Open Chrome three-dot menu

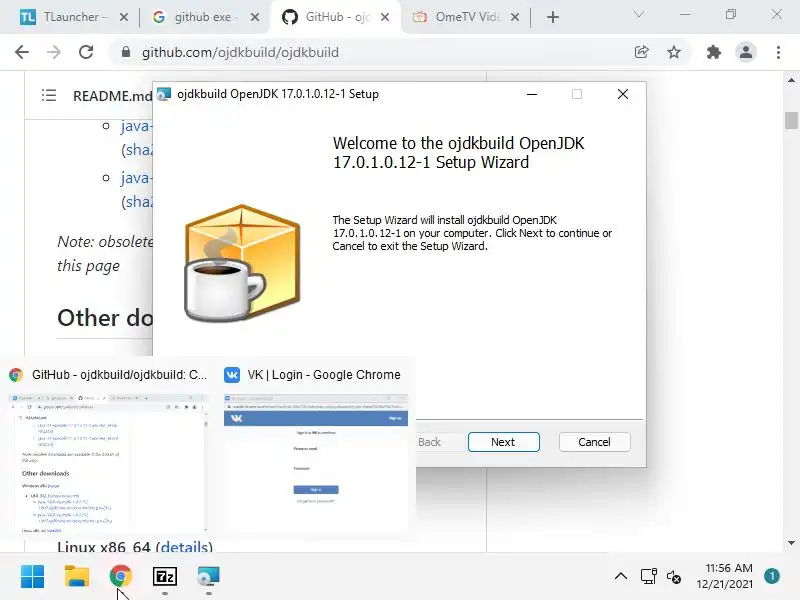778,52
